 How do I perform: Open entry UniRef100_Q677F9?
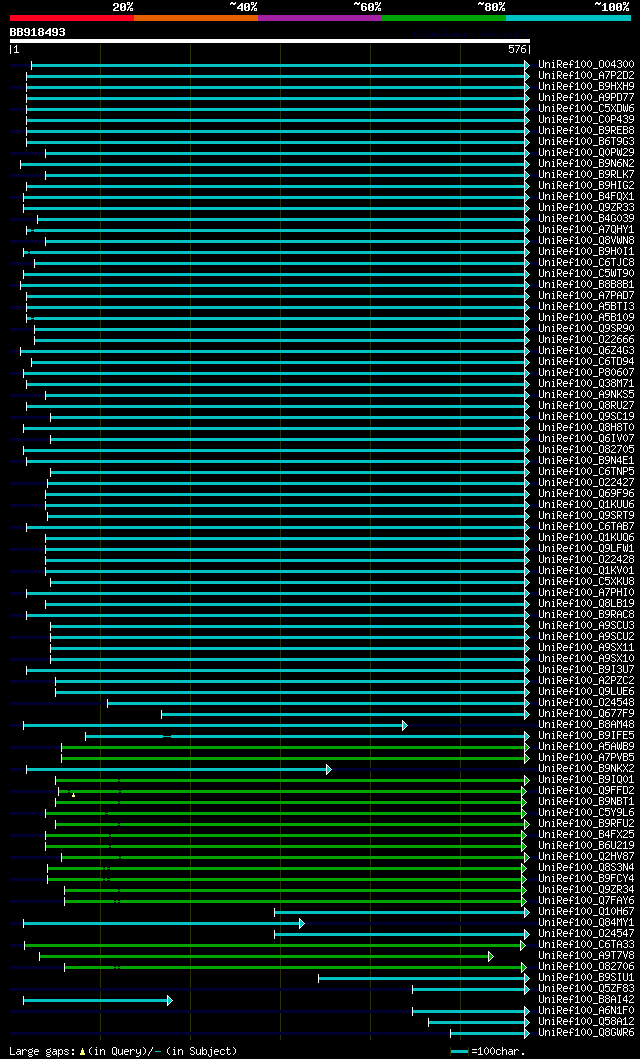pos(586,714)
